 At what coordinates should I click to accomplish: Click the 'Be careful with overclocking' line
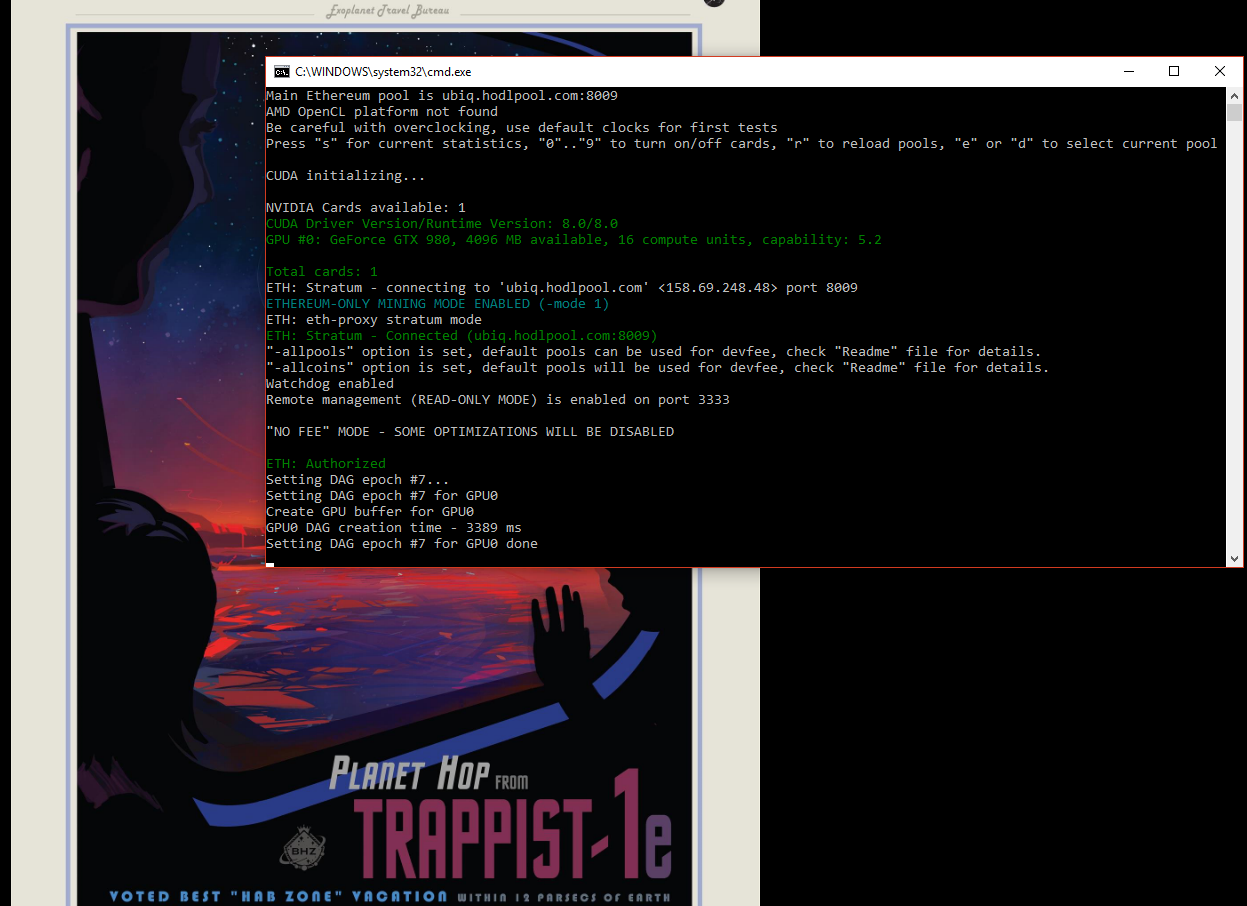click(521, 128)
